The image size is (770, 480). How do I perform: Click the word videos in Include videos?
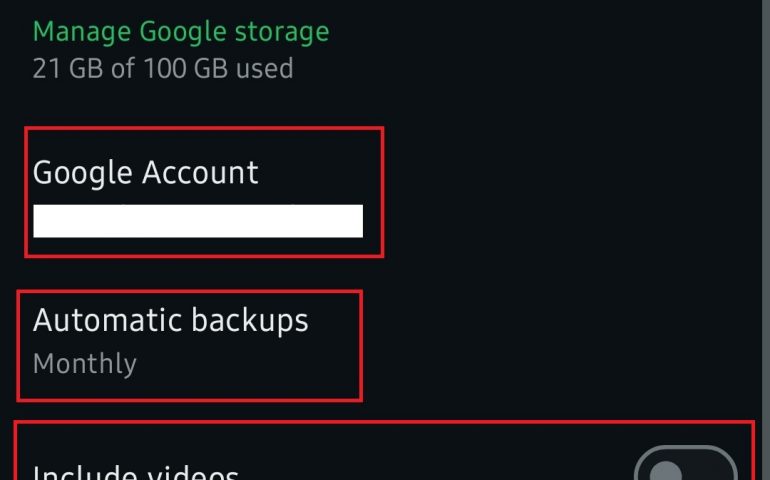(189, 472)
